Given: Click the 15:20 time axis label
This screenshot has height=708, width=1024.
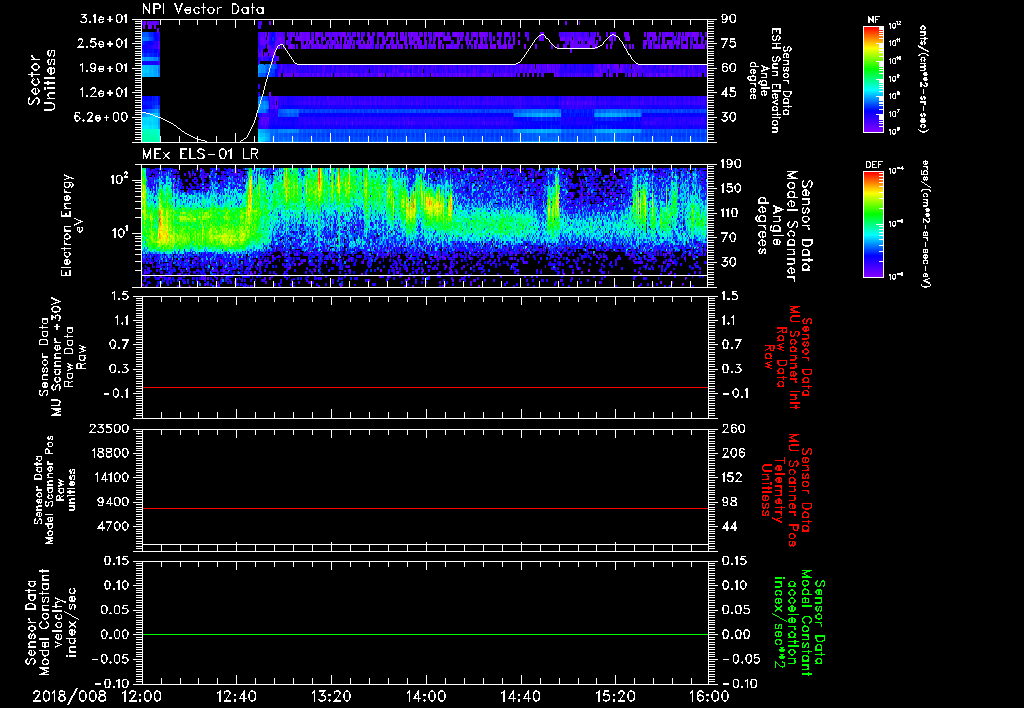Looking at the screenshot, I should (615, 696).
